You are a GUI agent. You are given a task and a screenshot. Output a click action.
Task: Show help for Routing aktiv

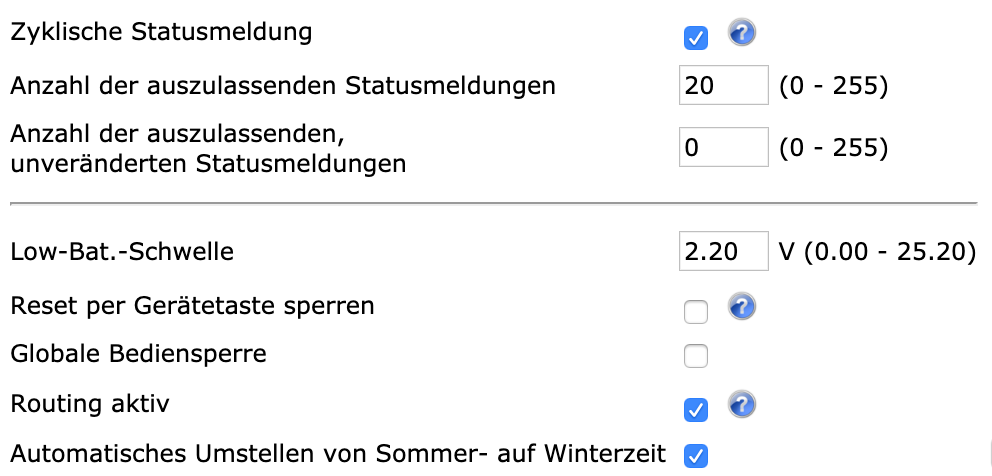click(741, 405)
